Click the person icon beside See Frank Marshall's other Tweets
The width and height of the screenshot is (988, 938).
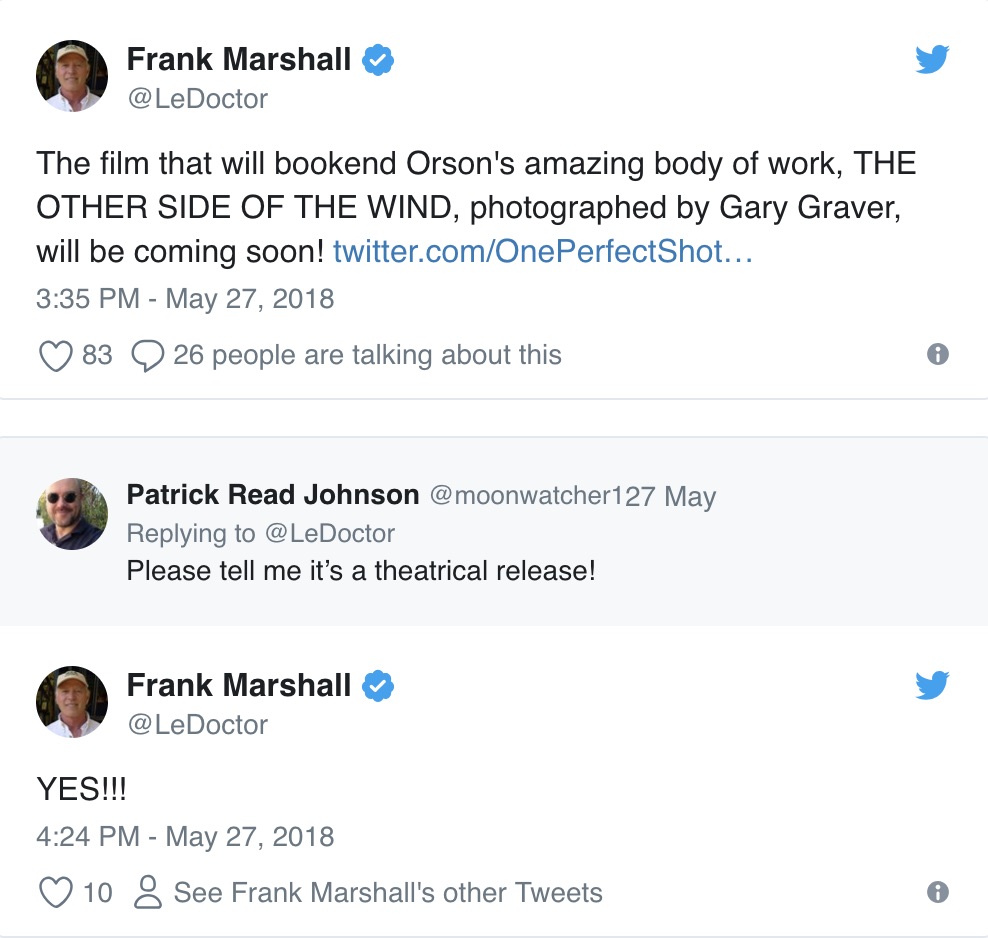(148, 892)
